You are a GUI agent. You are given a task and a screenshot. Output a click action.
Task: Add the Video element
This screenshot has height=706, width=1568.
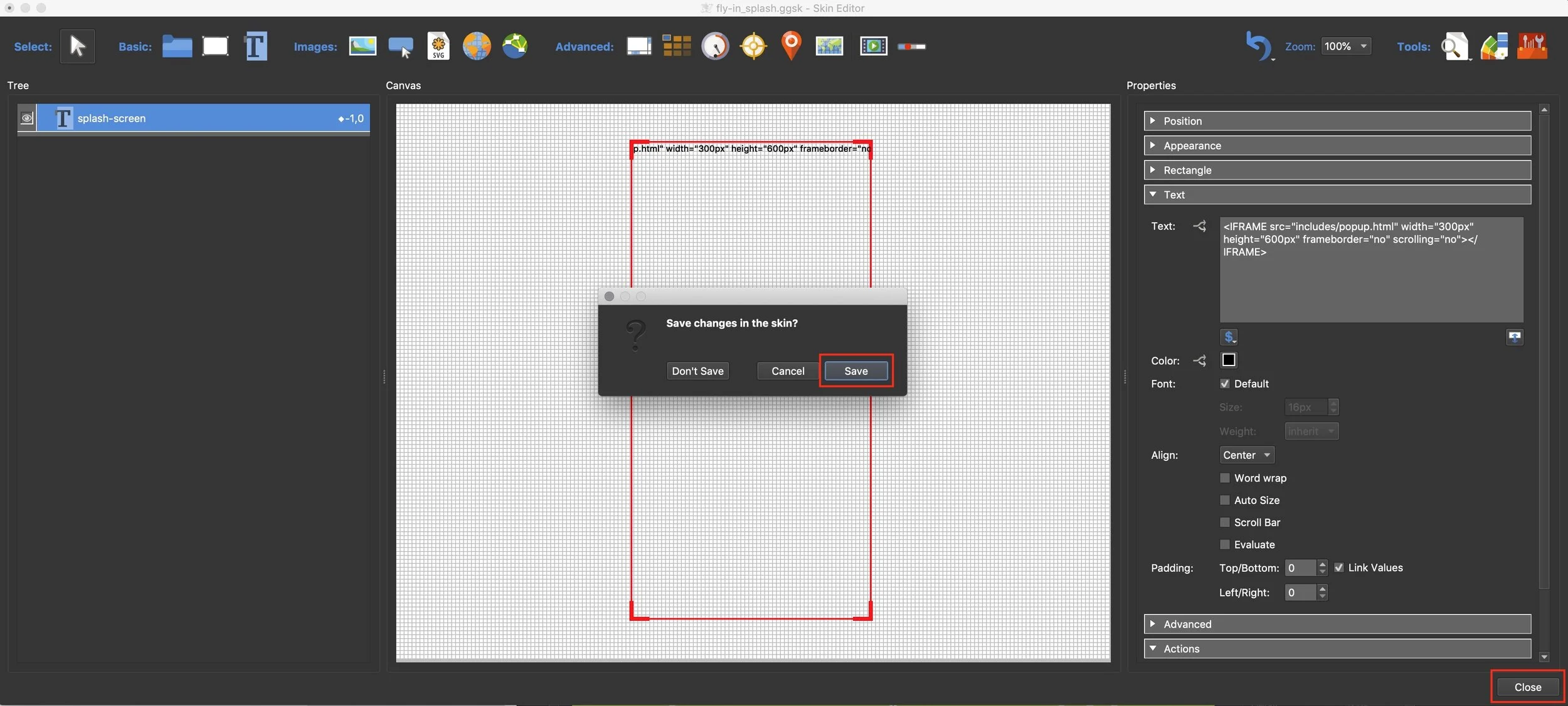point(873,46)
